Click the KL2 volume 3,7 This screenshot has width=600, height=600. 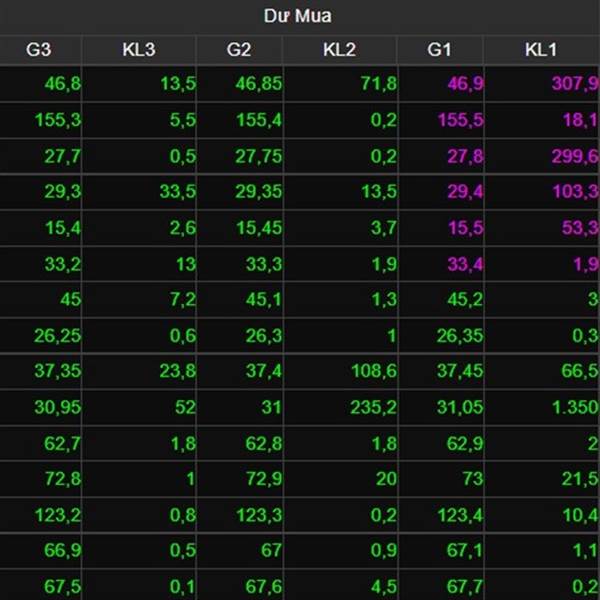click(x=384, y=228)
